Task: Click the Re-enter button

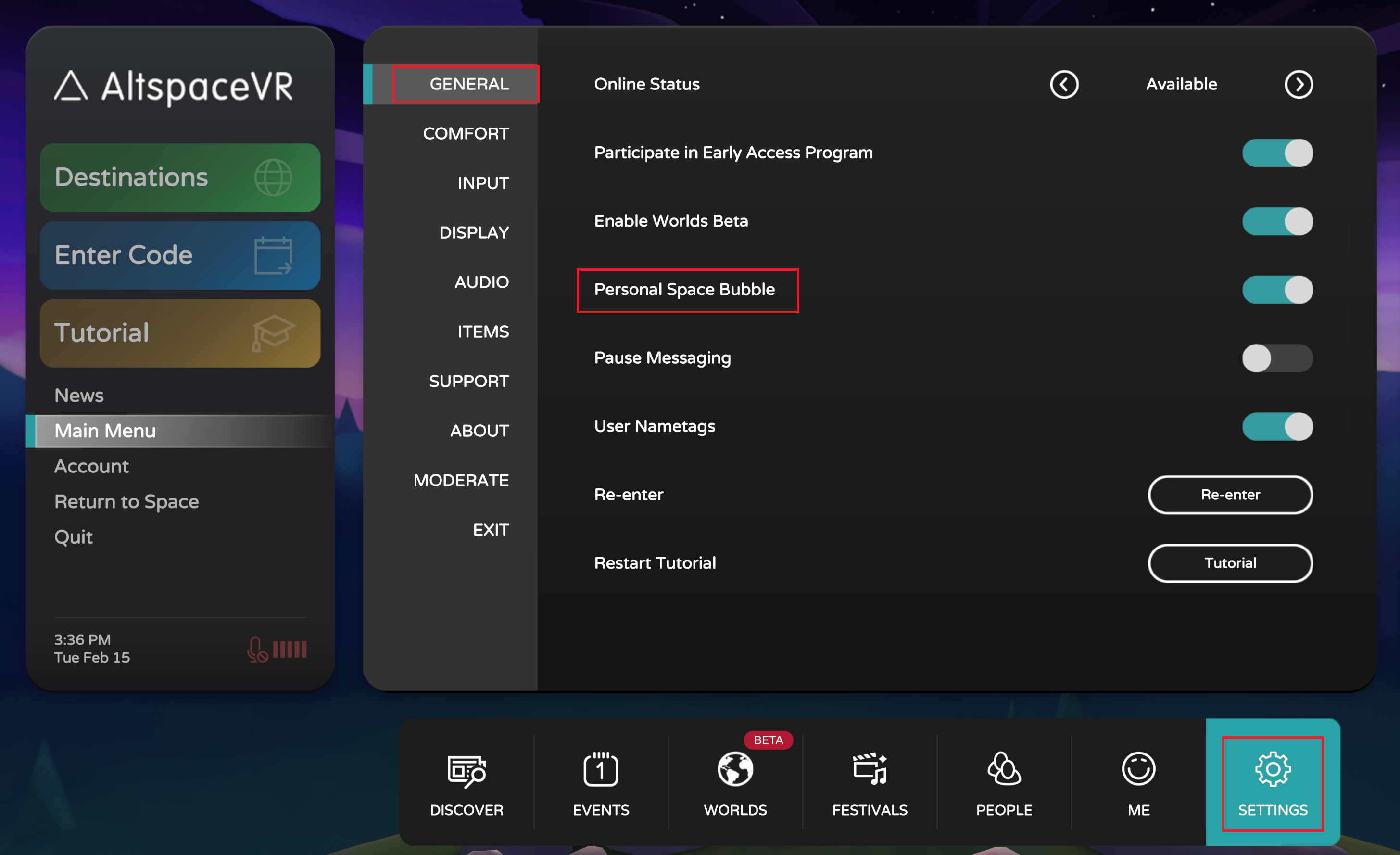Action: click(x=1230, y=495)
